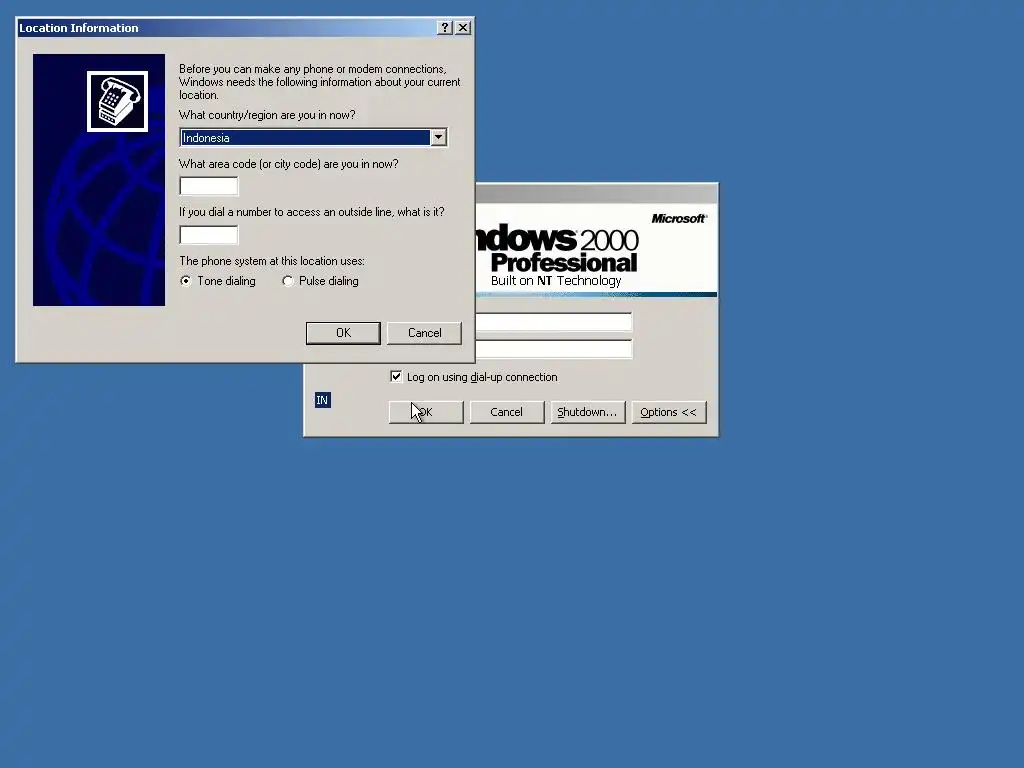The width and height of the screenshot is (1024, 768).
Task: Open Shutdown... in logon window
Action: (x=588, y=412)
